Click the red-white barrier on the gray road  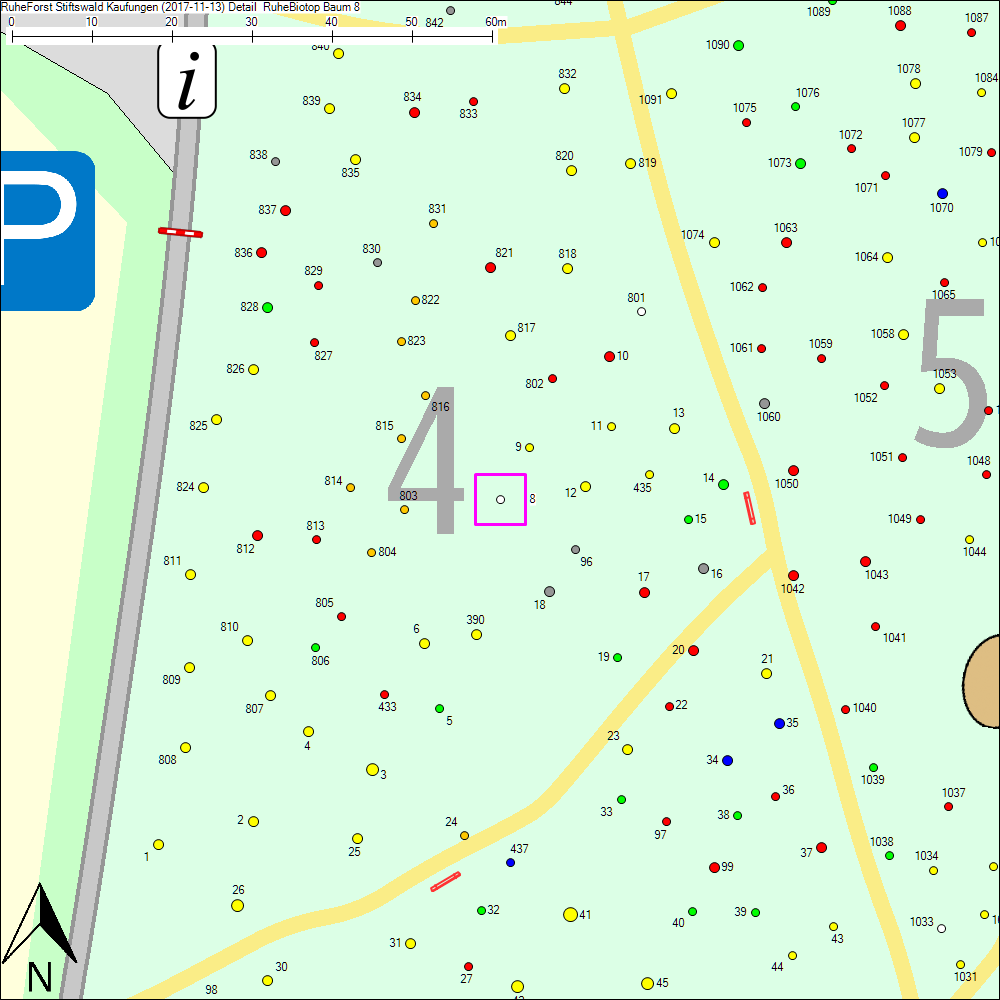(180, 232)
